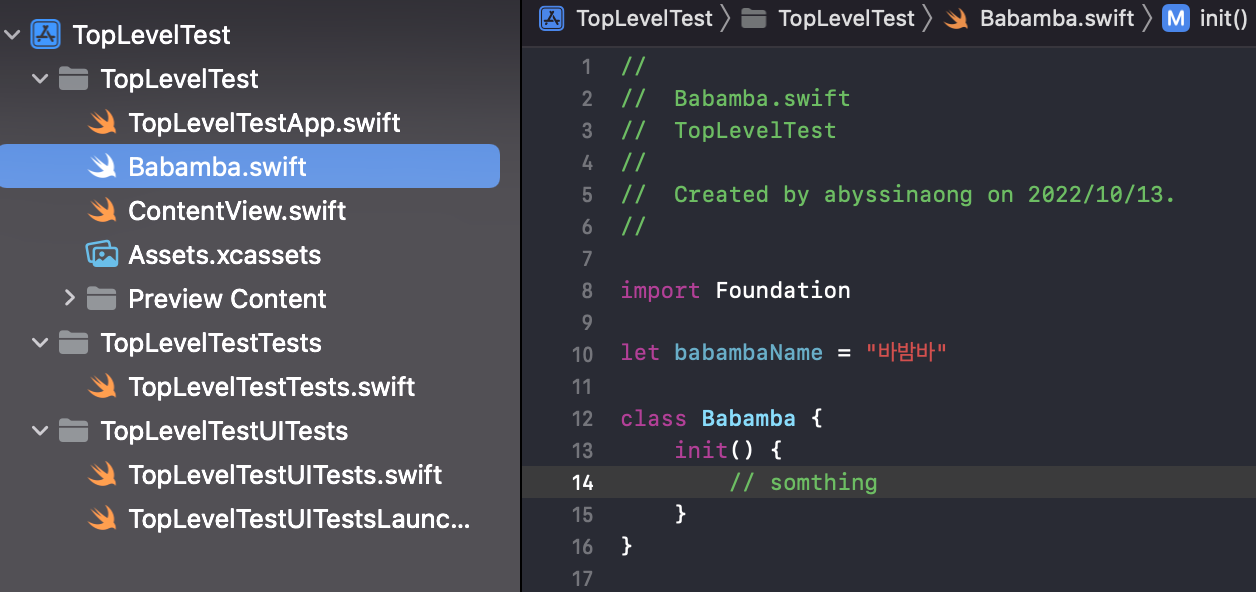Open the TopLevelTest project jump bar segment
Viewport: 1256px width, 592px height.
pyautogui.click(x=644, y=18)
